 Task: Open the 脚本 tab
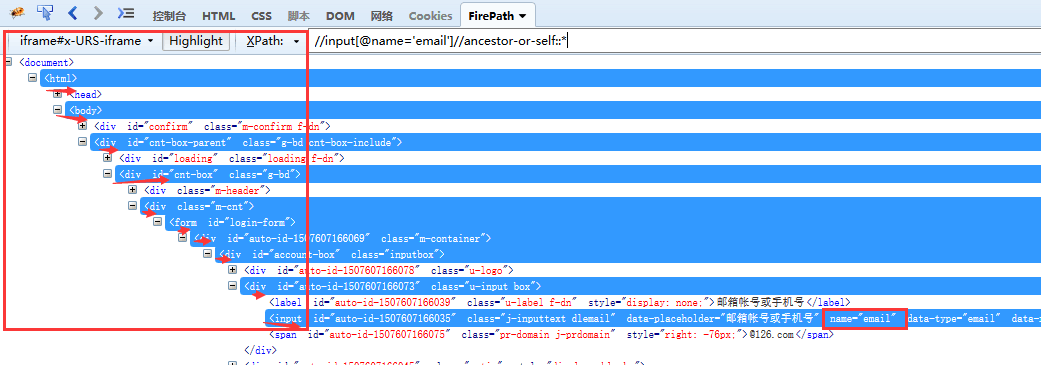coord(299,15)
